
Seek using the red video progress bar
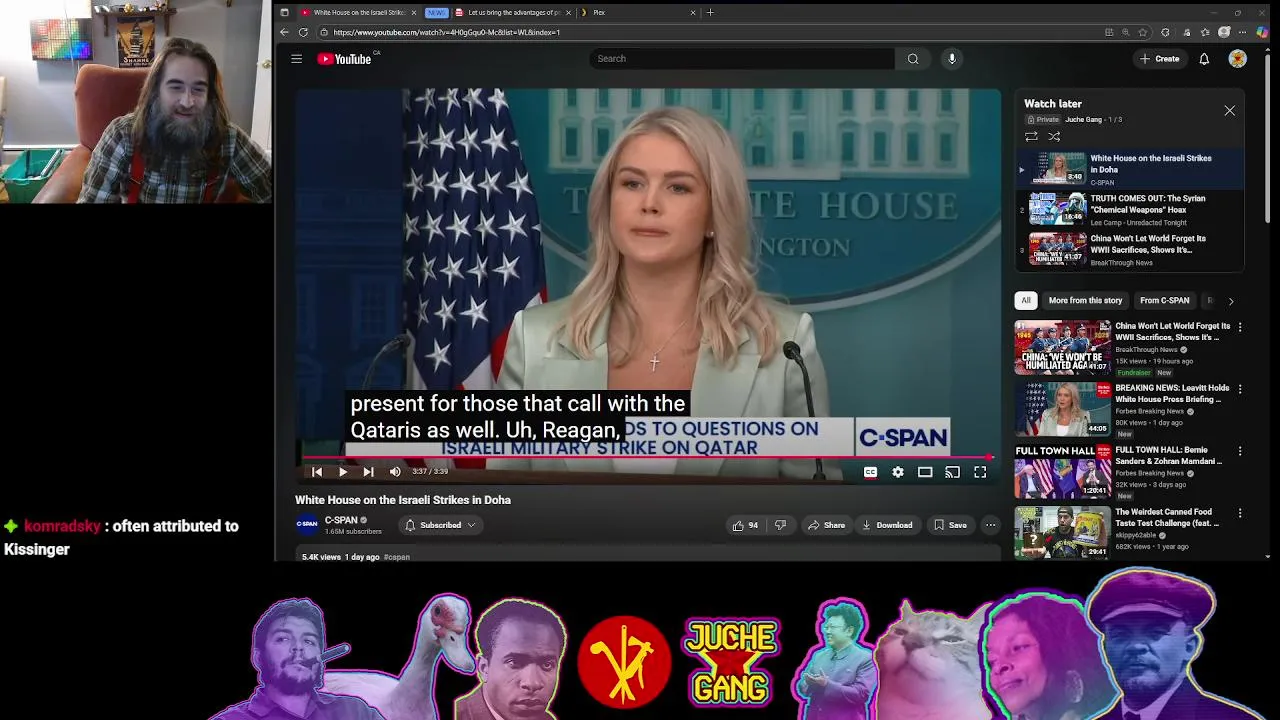pos(648,458)
